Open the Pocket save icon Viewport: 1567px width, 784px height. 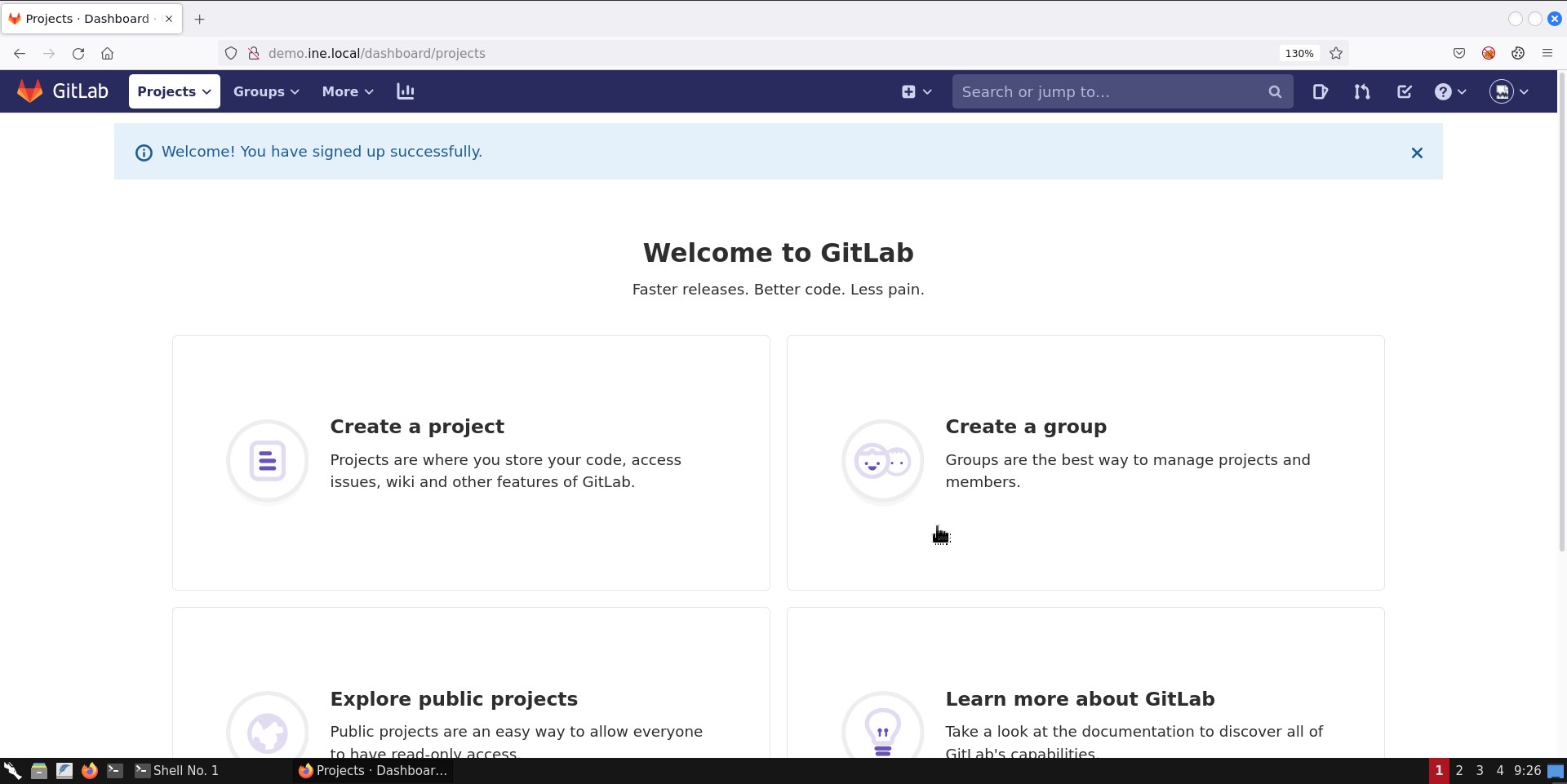[x=1459, y=53]
